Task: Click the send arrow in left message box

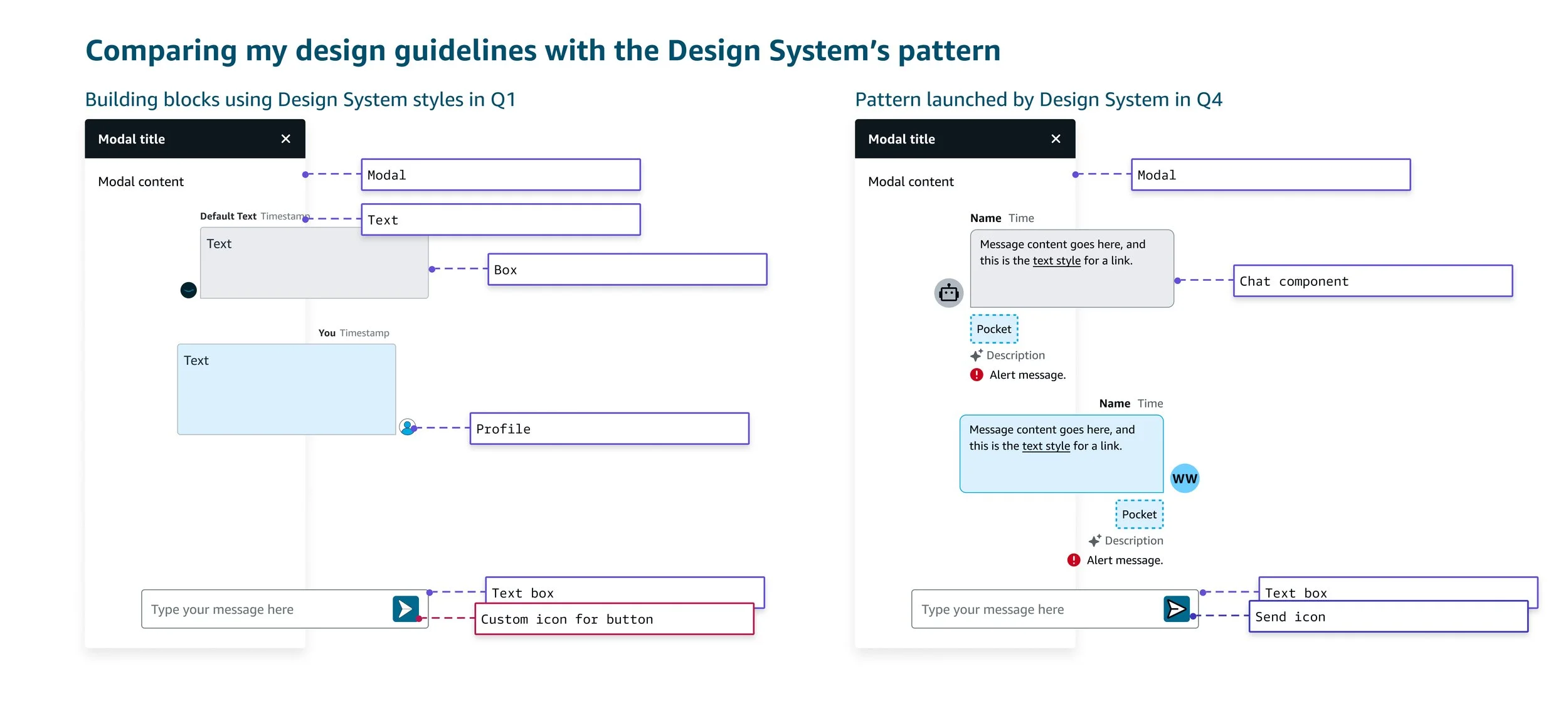Action: tap(406, 609)
